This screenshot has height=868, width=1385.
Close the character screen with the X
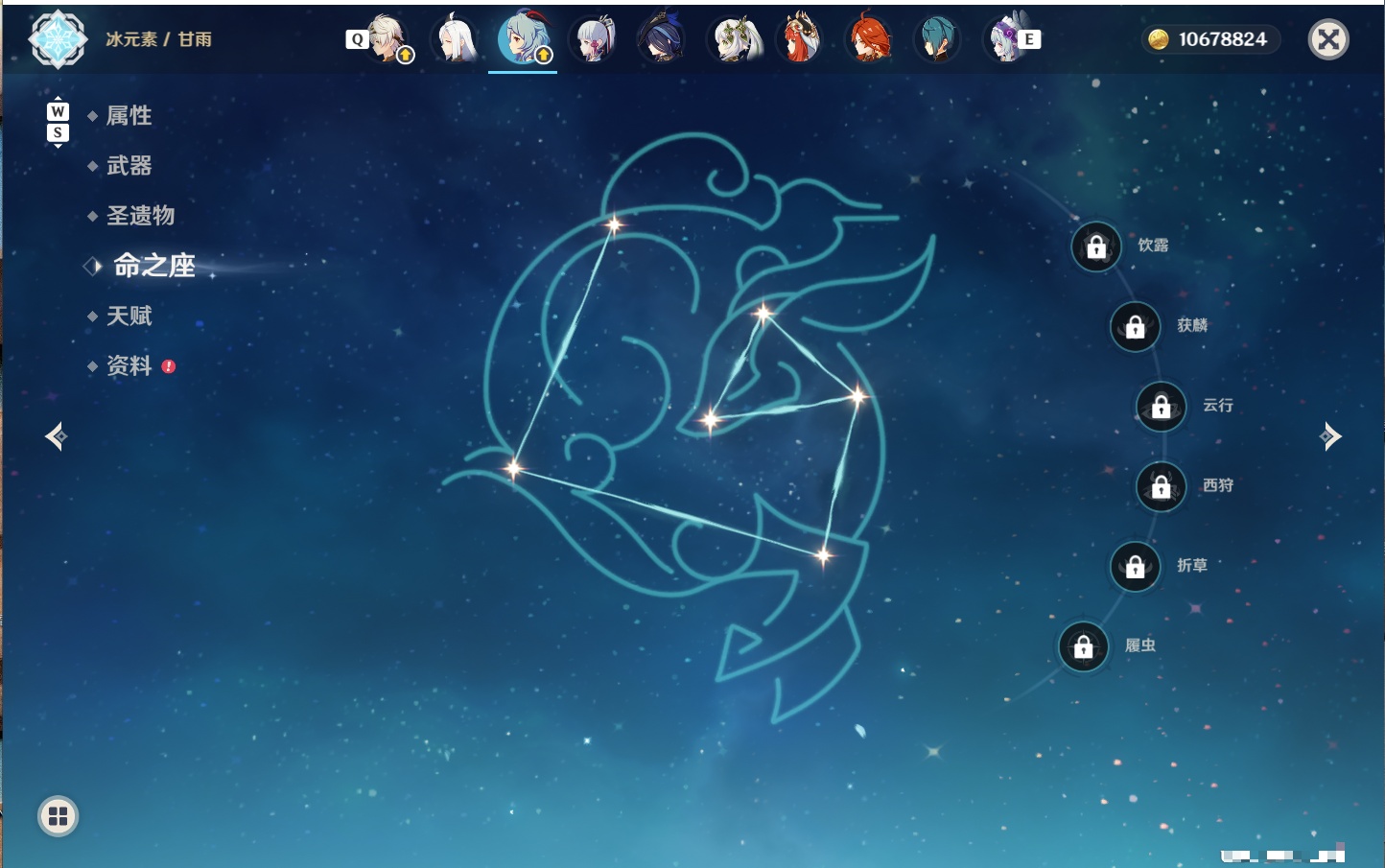(x=1328, y=39)
